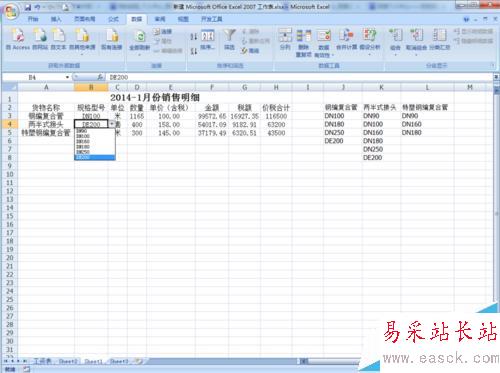Open the outline group dialog launcher
Viewport: 500px width, 373px height.
coord(492,66)
